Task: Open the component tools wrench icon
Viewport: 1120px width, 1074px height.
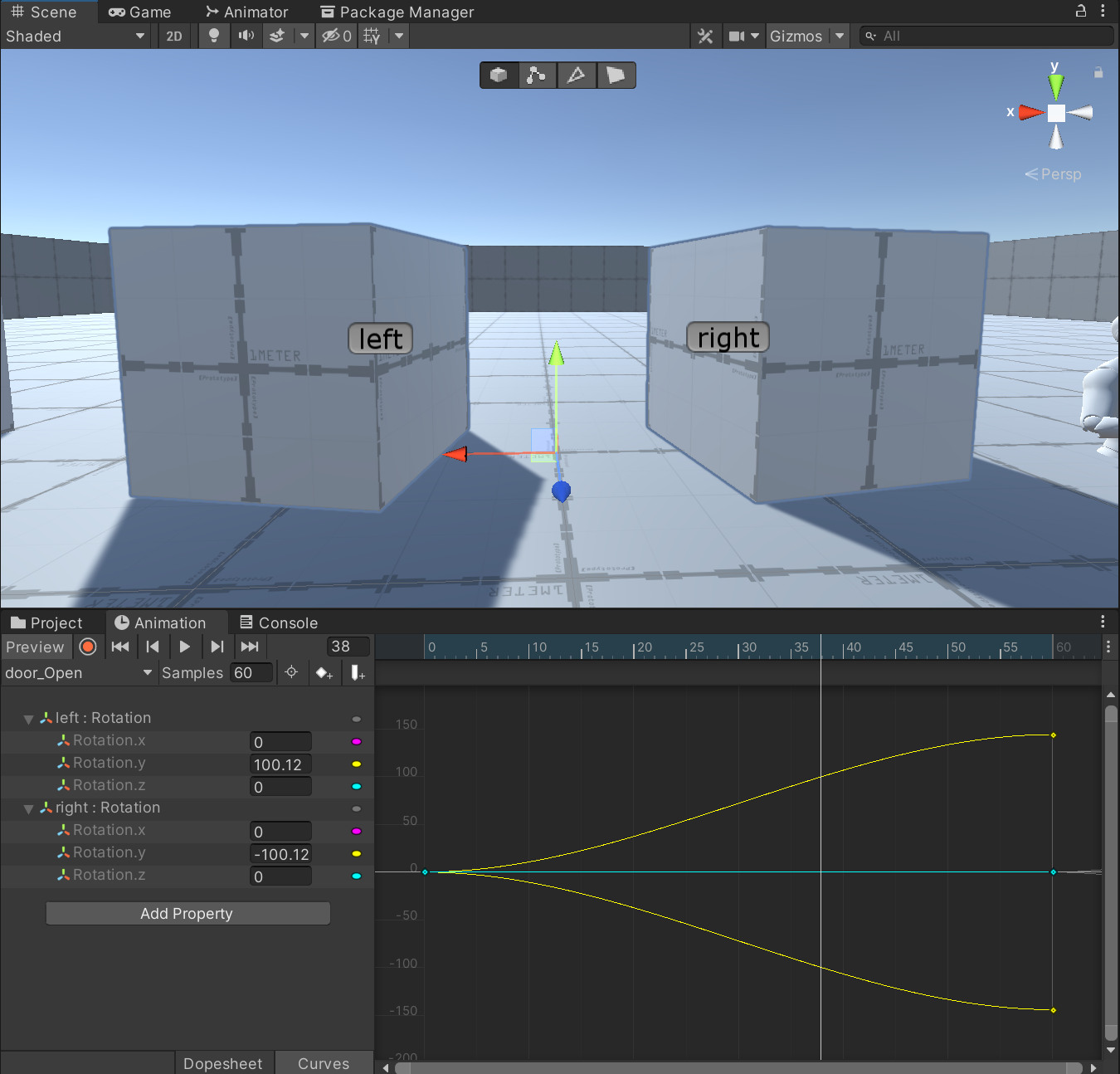Action: point(705,36)
